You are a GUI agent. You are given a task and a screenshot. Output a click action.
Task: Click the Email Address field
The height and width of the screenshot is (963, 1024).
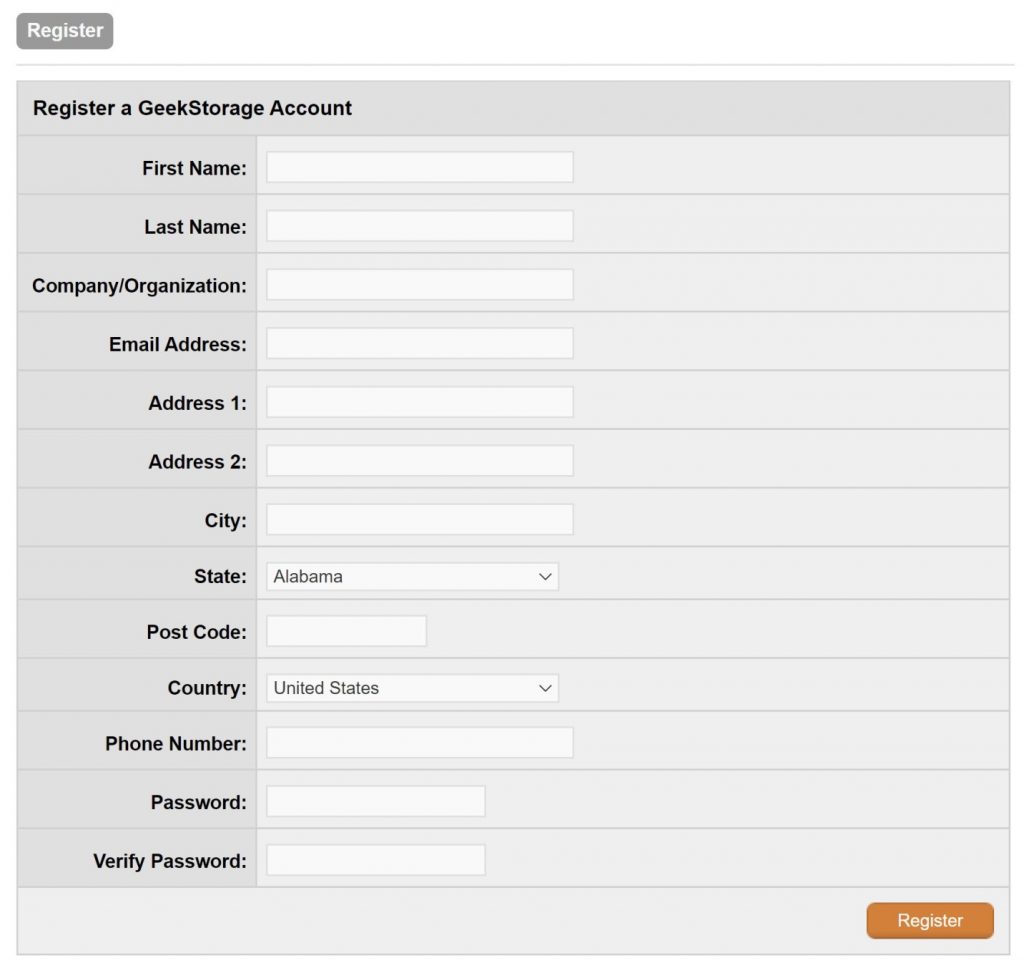pos(420,343)
